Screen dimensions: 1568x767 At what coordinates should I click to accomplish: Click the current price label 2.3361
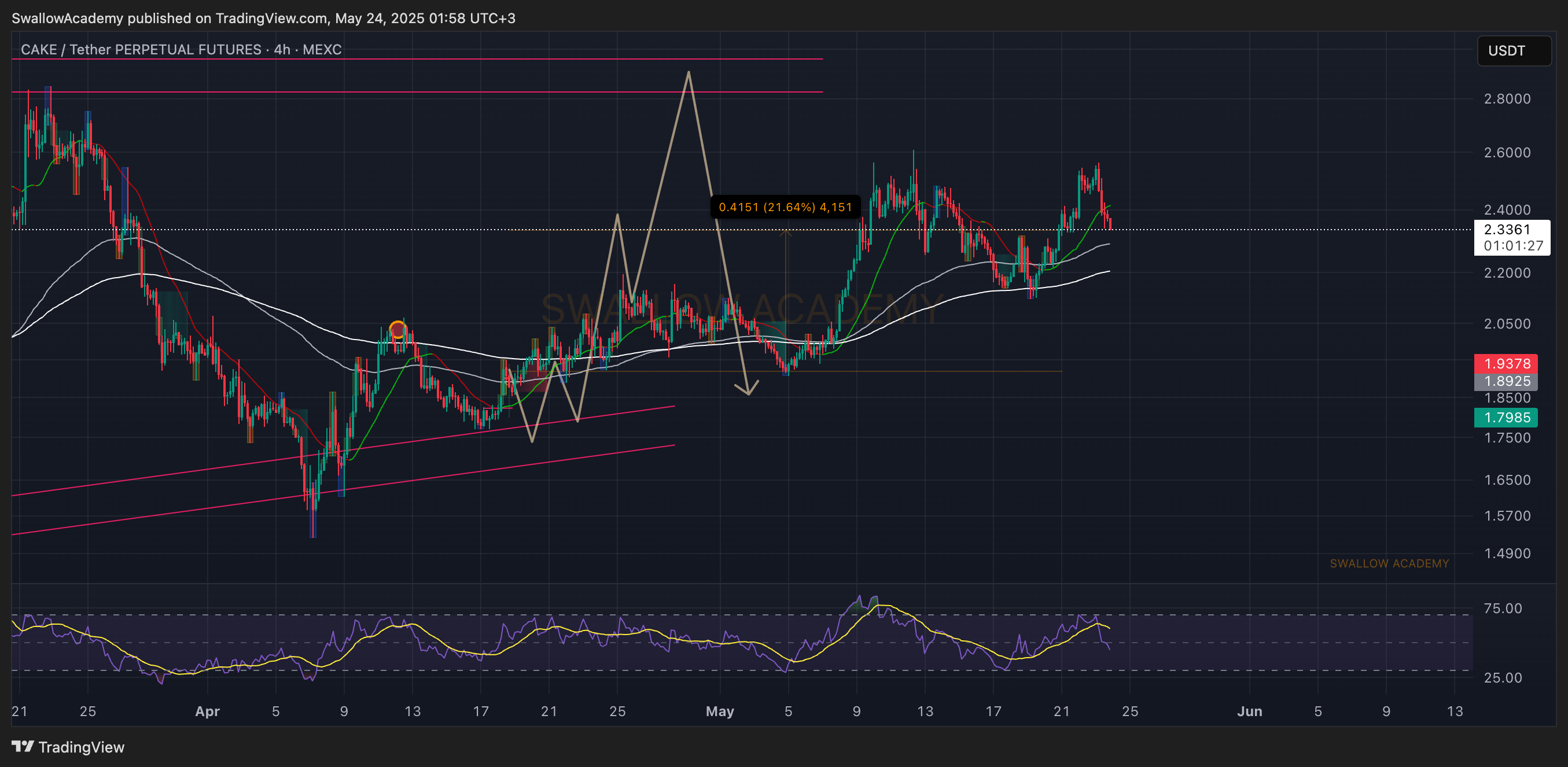point(1507,230)
